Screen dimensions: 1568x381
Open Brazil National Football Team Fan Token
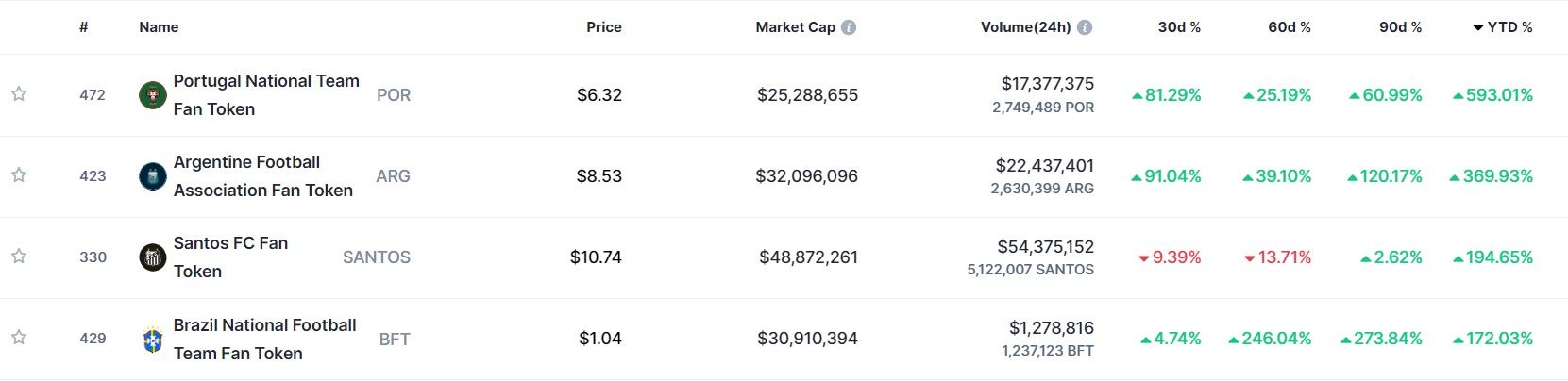coord(264,339)
